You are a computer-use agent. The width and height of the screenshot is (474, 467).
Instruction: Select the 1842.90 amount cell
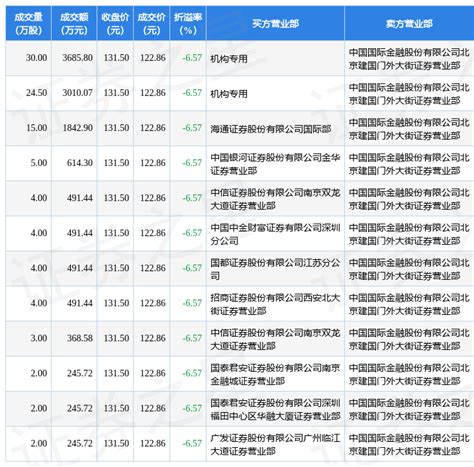point(77,128)
